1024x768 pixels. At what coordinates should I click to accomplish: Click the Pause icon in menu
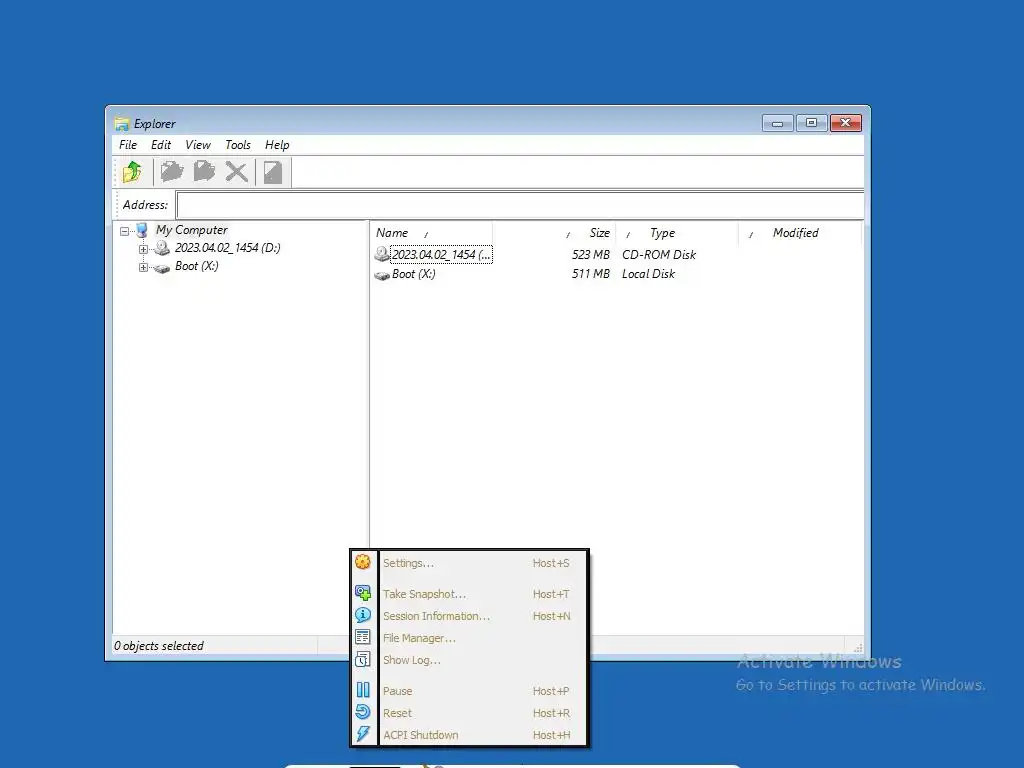pos(363,690)
